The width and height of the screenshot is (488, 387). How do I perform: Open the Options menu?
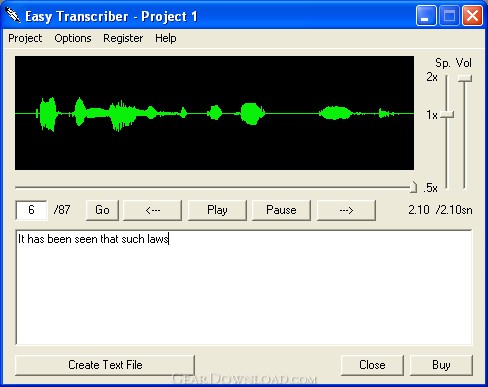[x=73, y=38]
